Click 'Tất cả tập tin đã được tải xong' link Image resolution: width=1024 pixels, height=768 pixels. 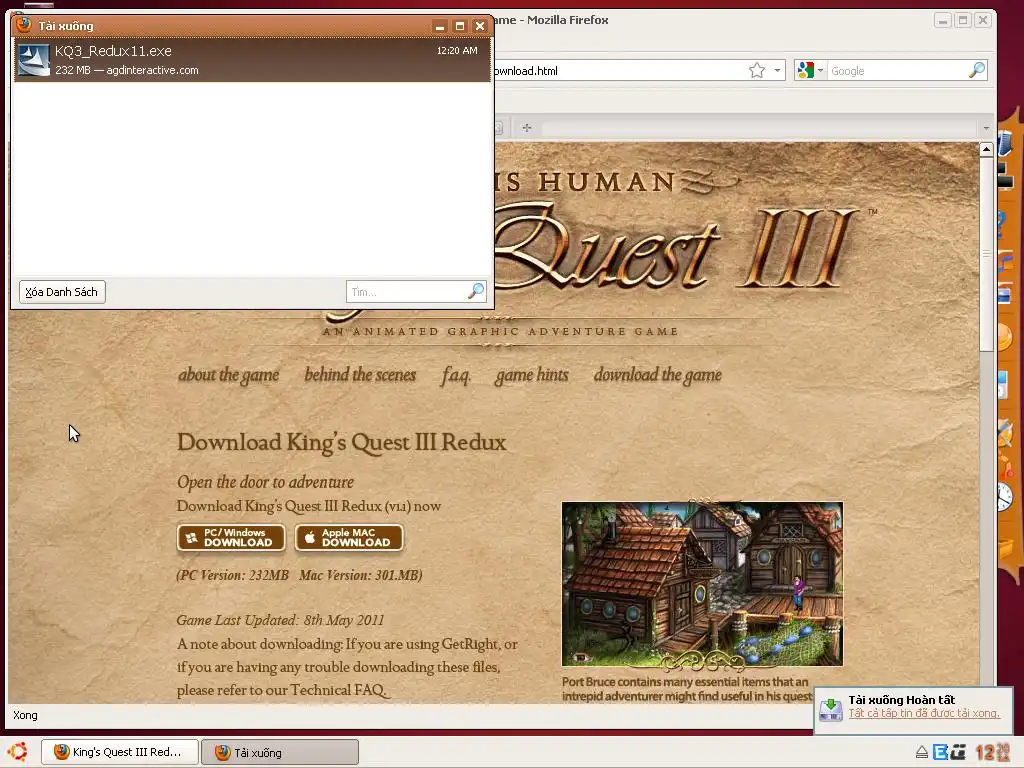coord(924,713)
